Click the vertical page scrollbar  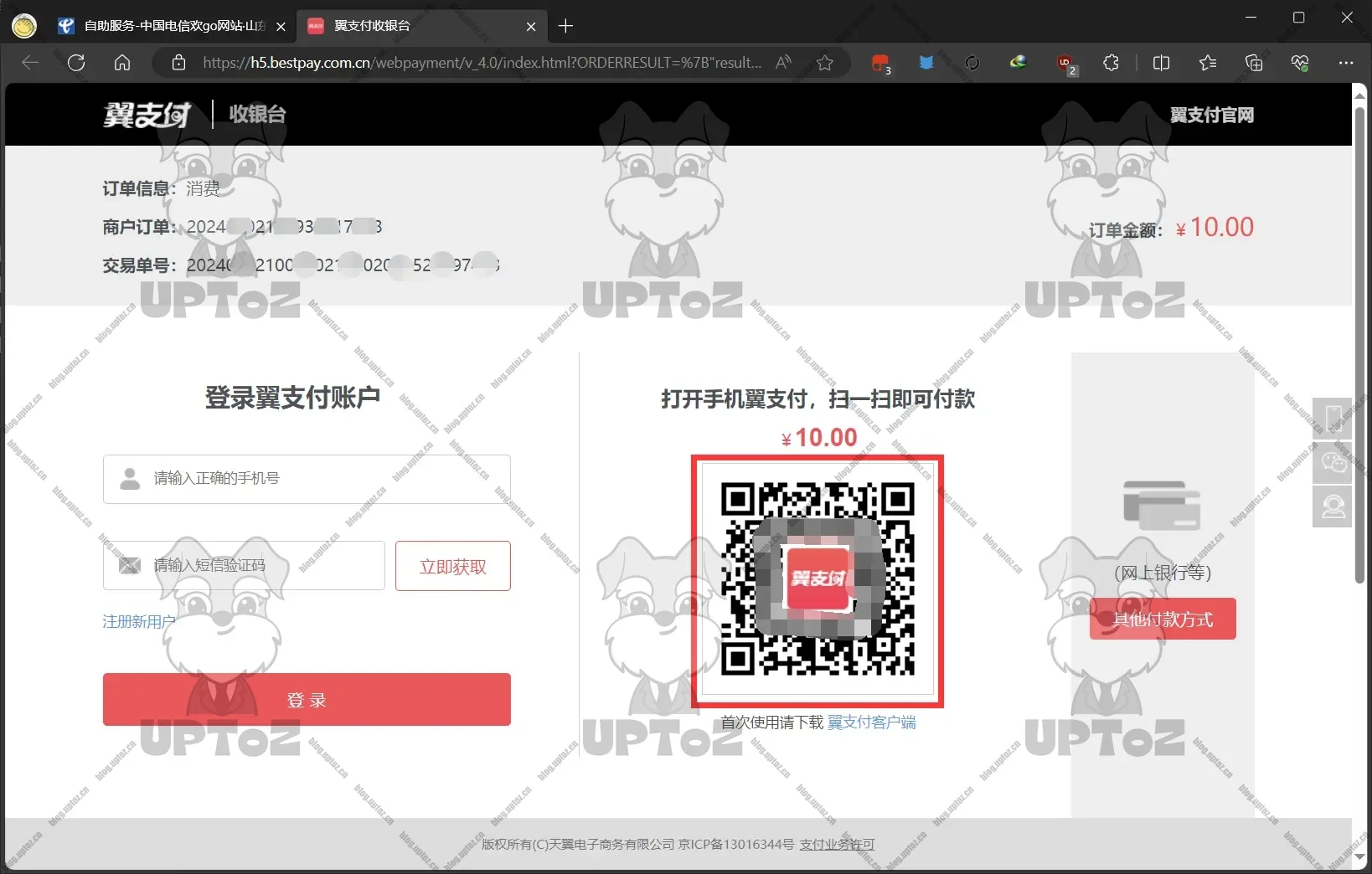[1360, 343]
